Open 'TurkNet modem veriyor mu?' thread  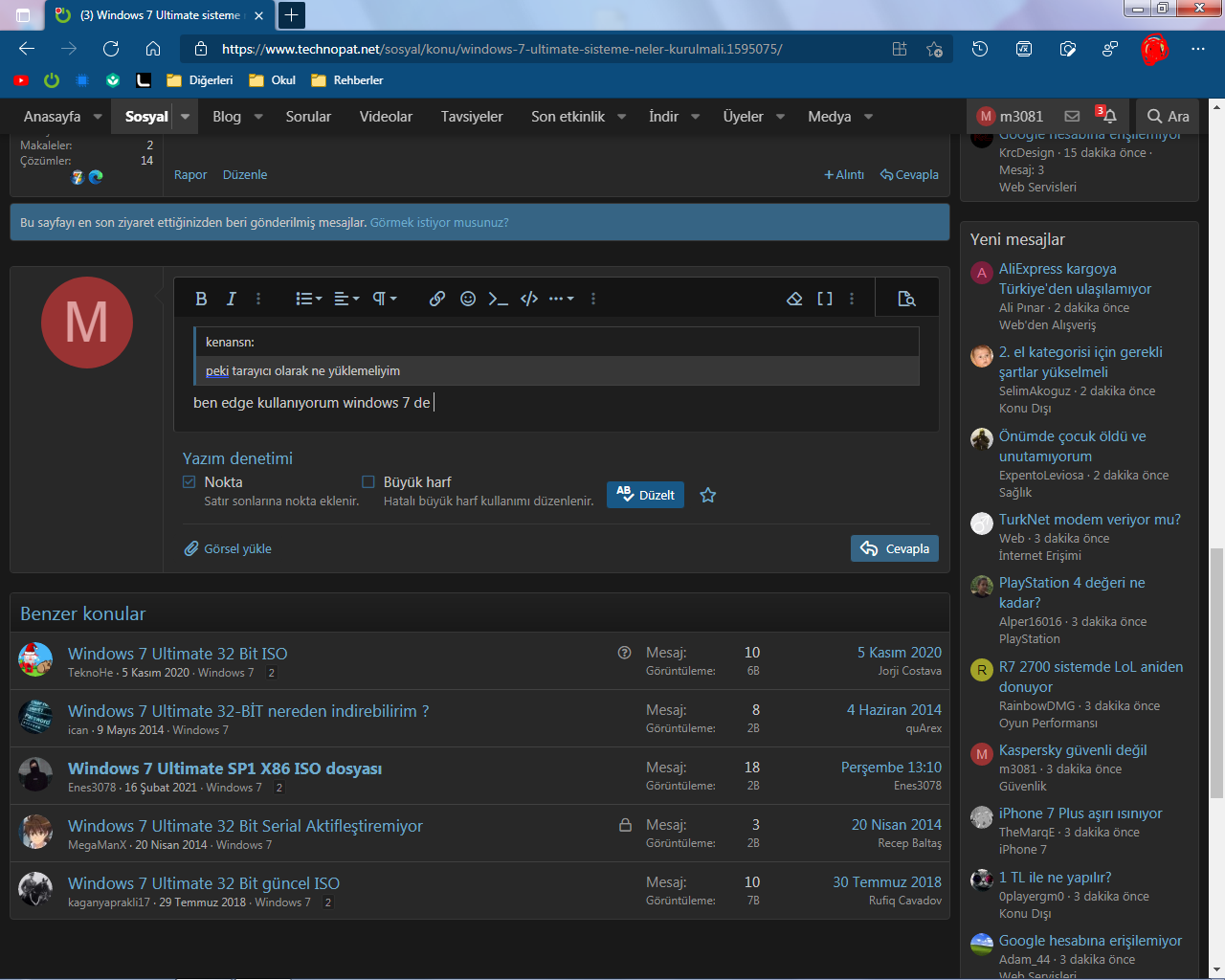click(1090, 520)
